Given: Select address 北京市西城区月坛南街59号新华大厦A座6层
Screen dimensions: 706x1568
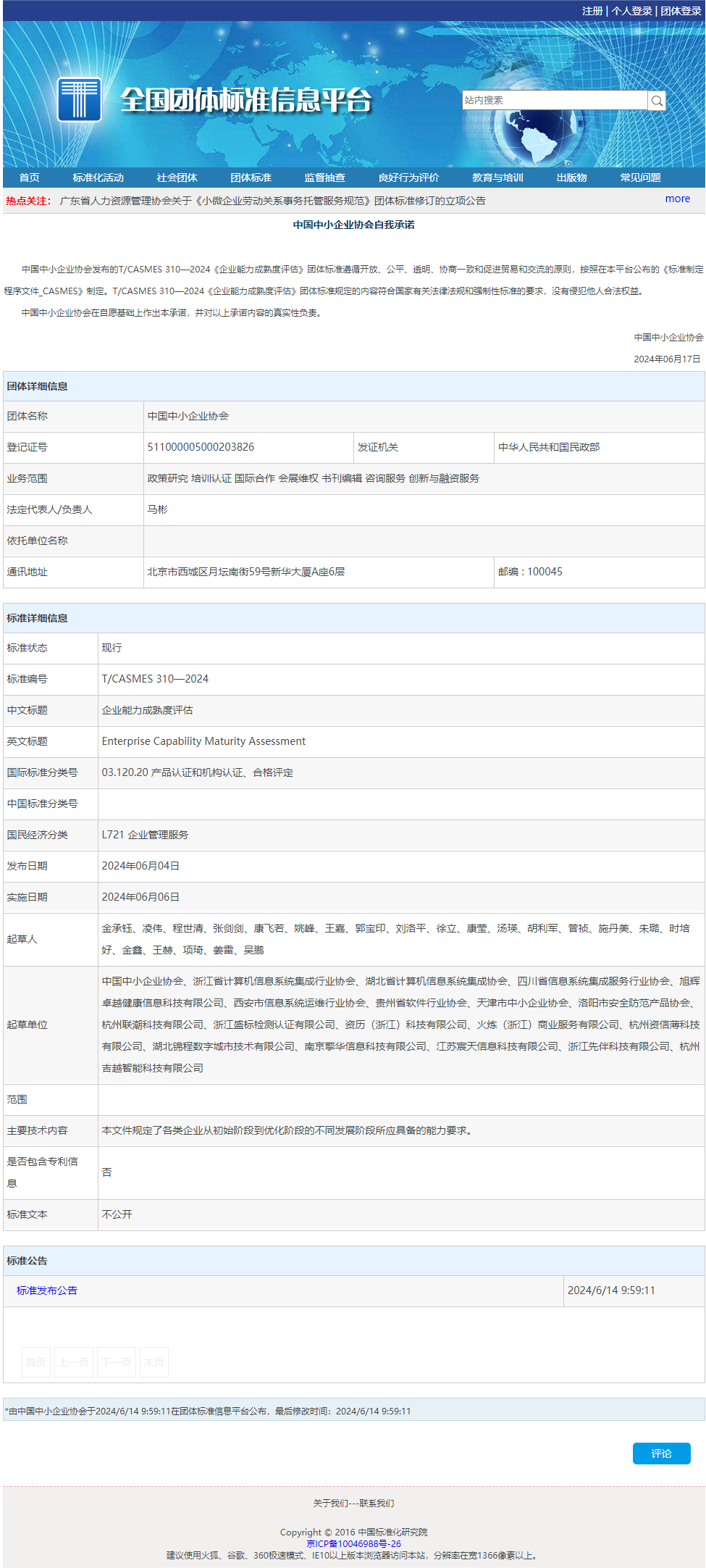Looking at the screenshot, I should (246, 572).
